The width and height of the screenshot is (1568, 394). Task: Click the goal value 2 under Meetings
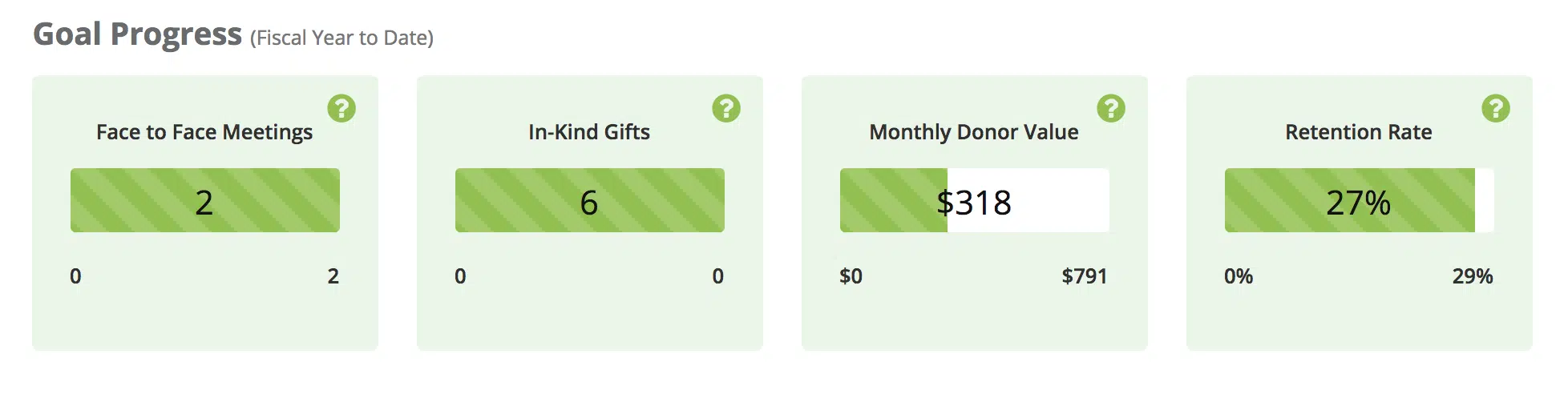pos(333,276)
